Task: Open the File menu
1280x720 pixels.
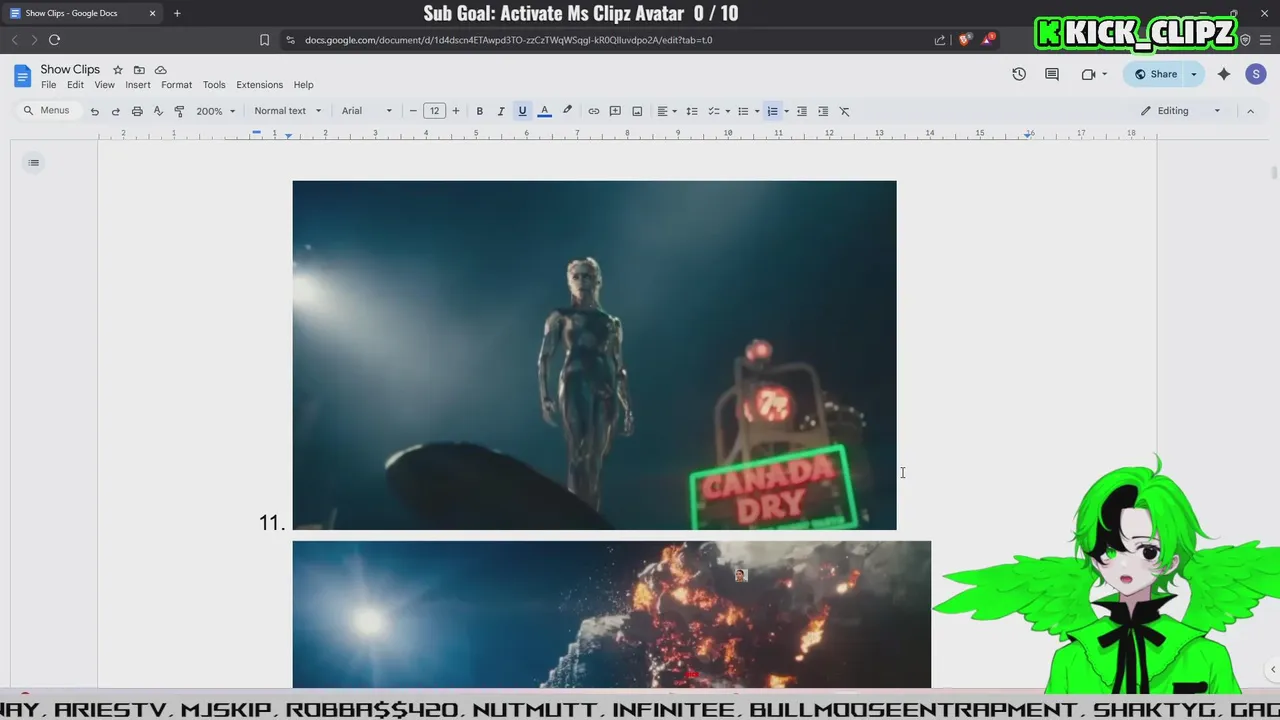Action: coord(48,85)
